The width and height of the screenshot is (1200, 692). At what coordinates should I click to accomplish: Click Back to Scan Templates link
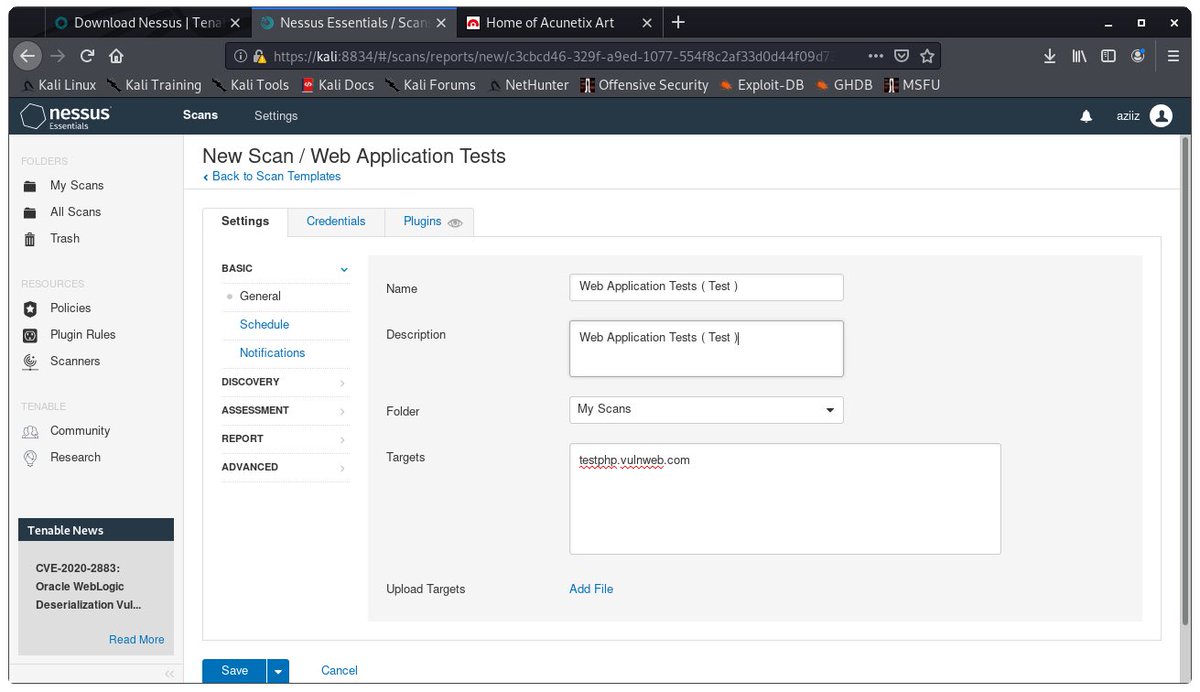tap(272, 176)
